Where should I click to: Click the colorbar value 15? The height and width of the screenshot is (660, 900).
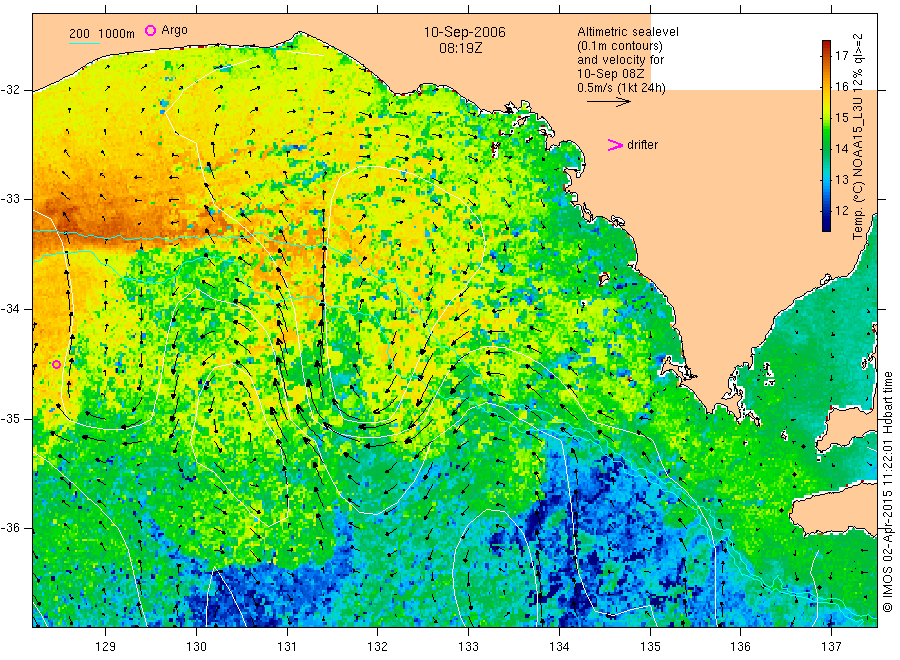click(x=841, y=118)
